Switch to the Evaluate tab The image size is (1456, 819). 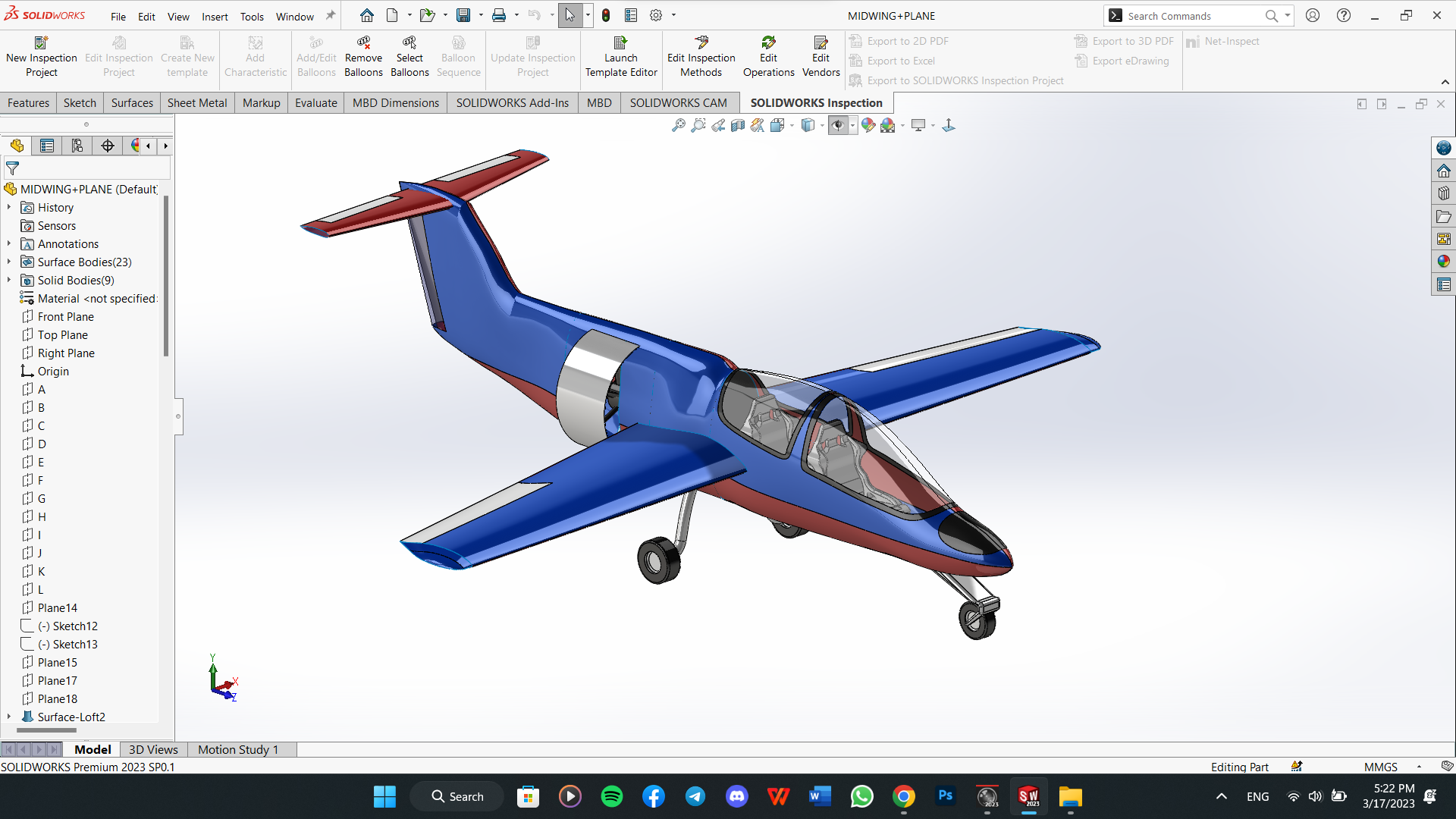315,102
